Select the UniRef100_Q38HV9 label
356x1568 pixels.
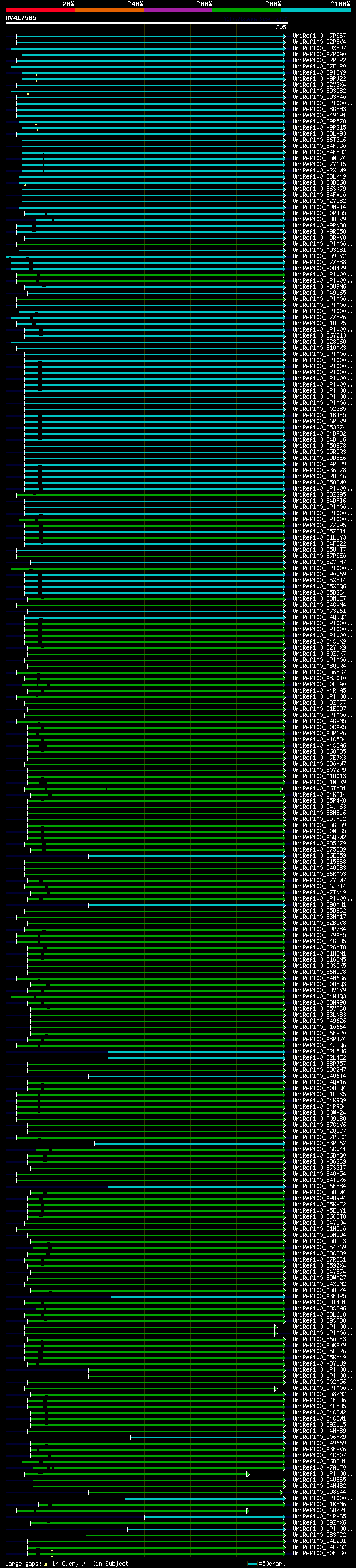click(x=319, y=219)
